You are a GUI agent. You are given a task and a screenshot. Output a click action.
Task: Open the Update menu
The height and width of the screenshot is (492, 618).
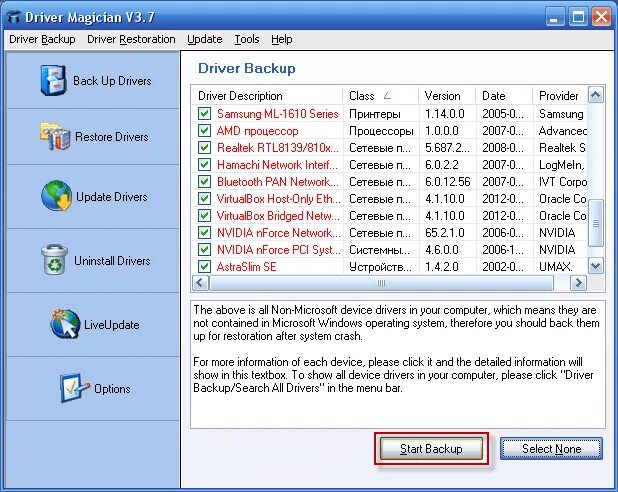[205, 39]
